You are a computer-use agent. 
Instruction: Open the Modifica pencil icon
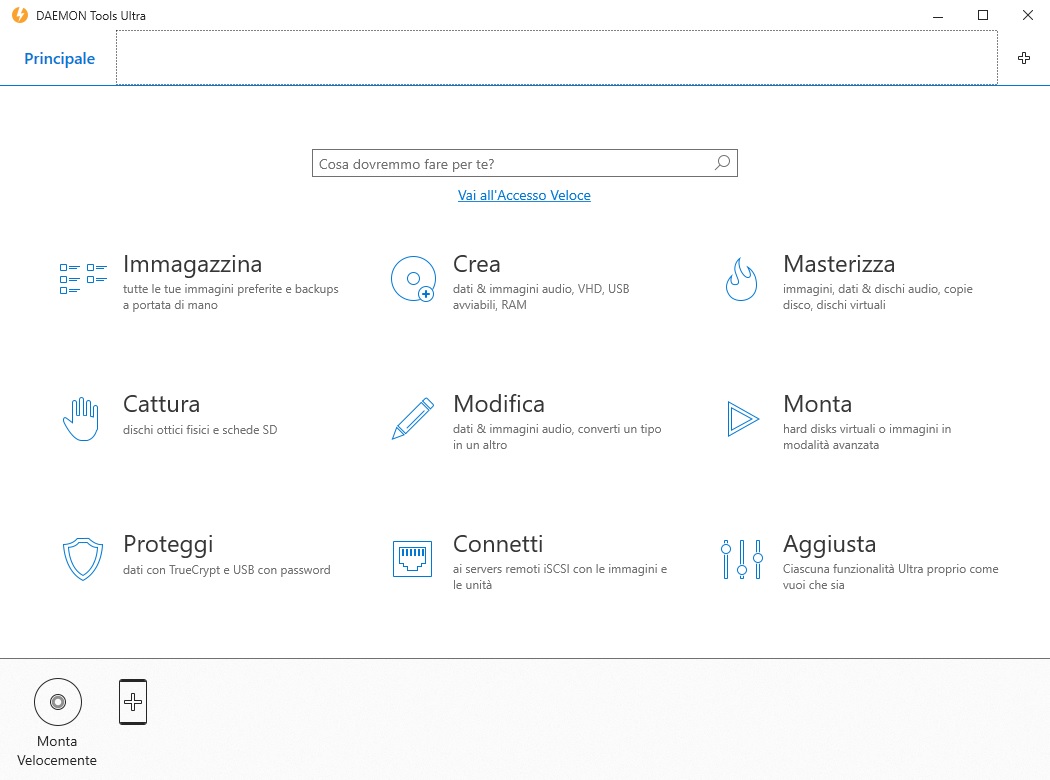pyautogui.click(x=412, y=418)
